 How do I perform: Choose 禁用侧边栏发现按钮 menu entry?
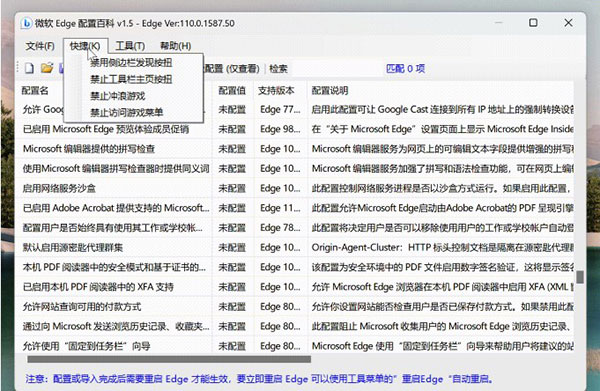(x=131, y=62)
